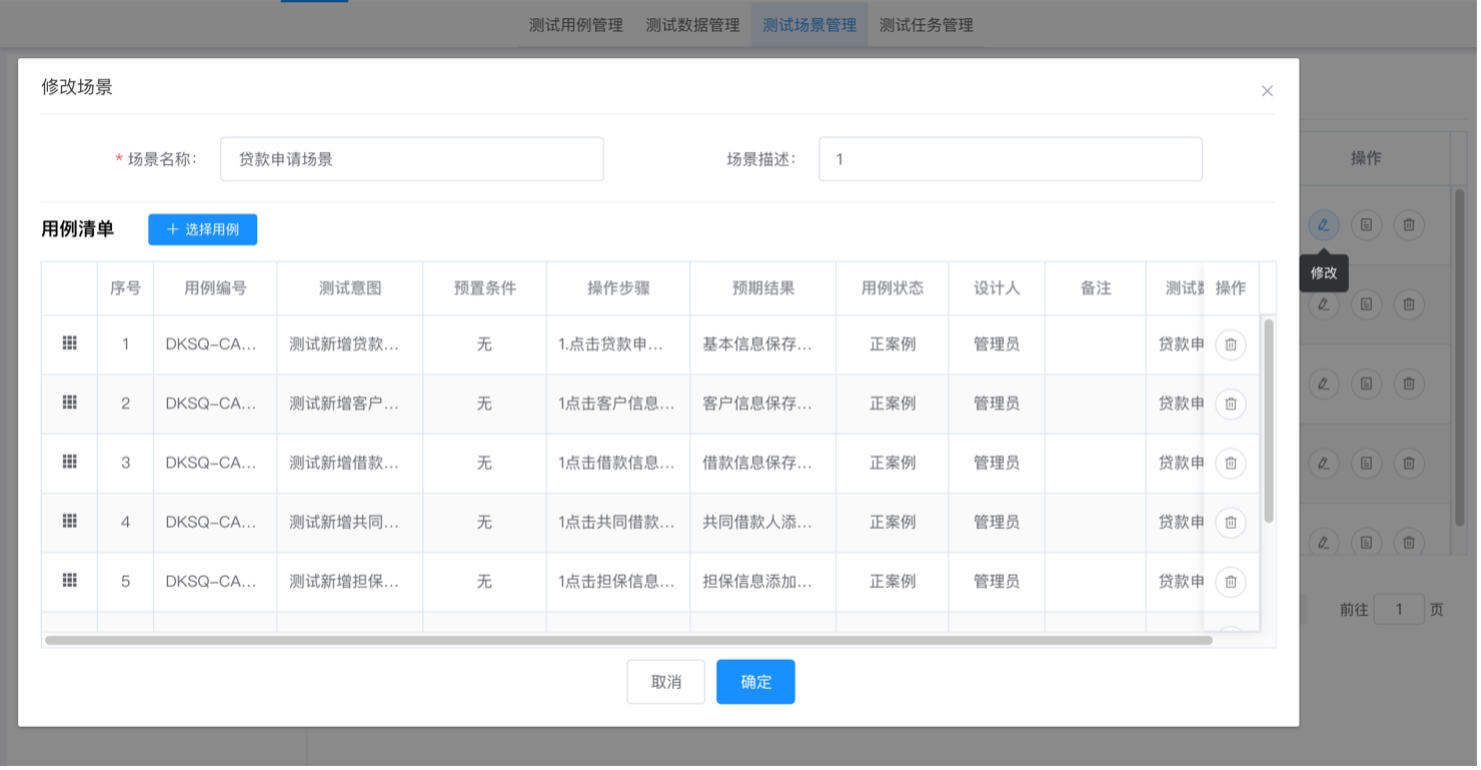The width and height of the screenshot is (1481, 770).
Task: Click the vertical scrollbar of the case table
Action: click(x=1269, y=420)
